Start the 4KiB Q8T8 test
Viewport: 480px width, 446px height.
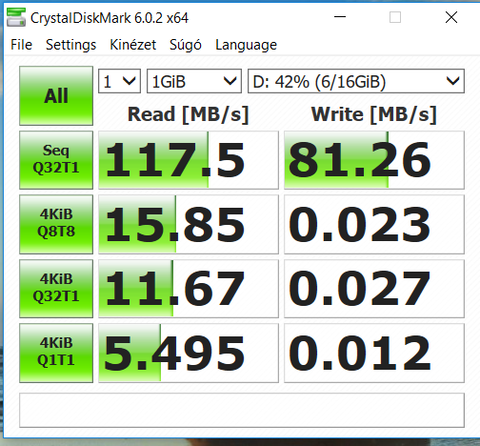56,224
